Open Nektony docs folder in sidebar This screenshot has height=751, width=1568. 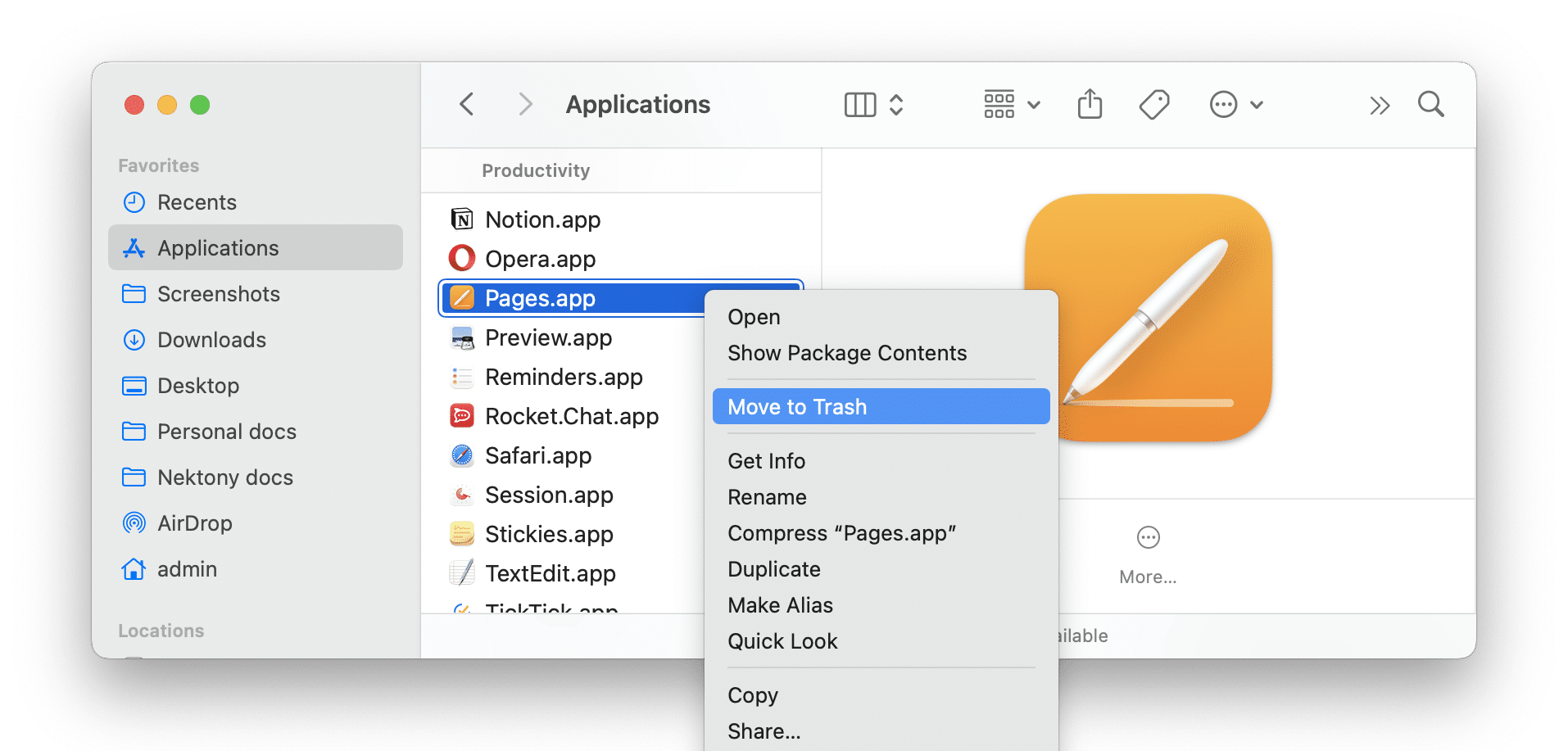256,477
